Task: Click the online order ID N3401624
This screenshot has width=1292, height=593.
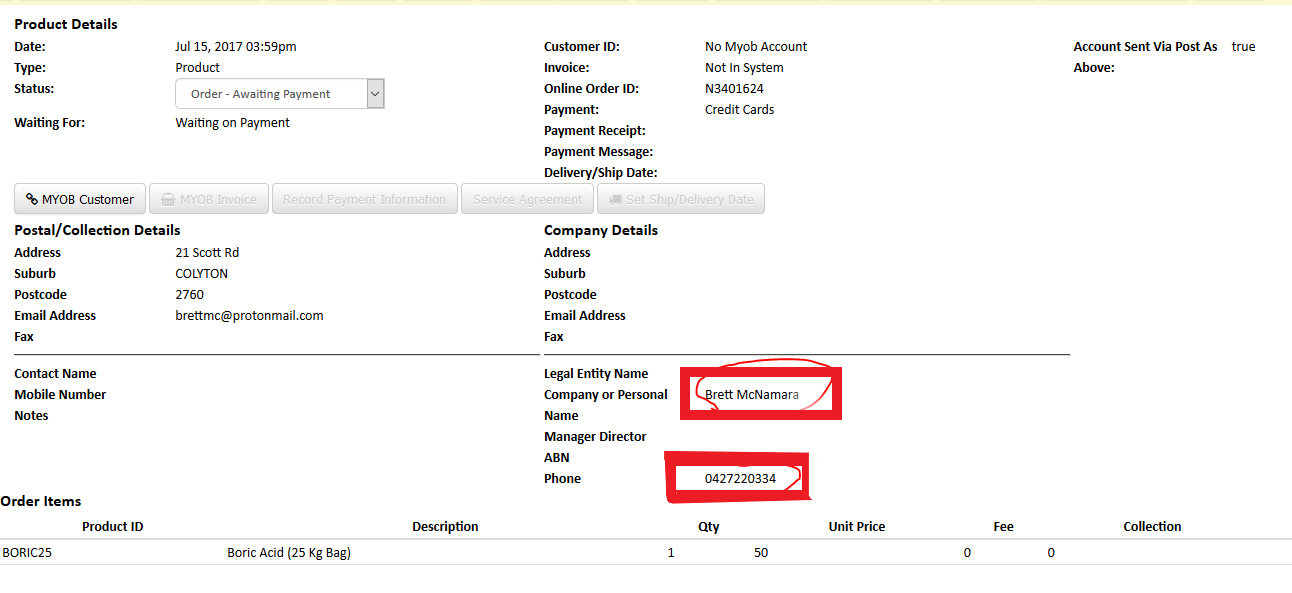Action: (734, 88)
